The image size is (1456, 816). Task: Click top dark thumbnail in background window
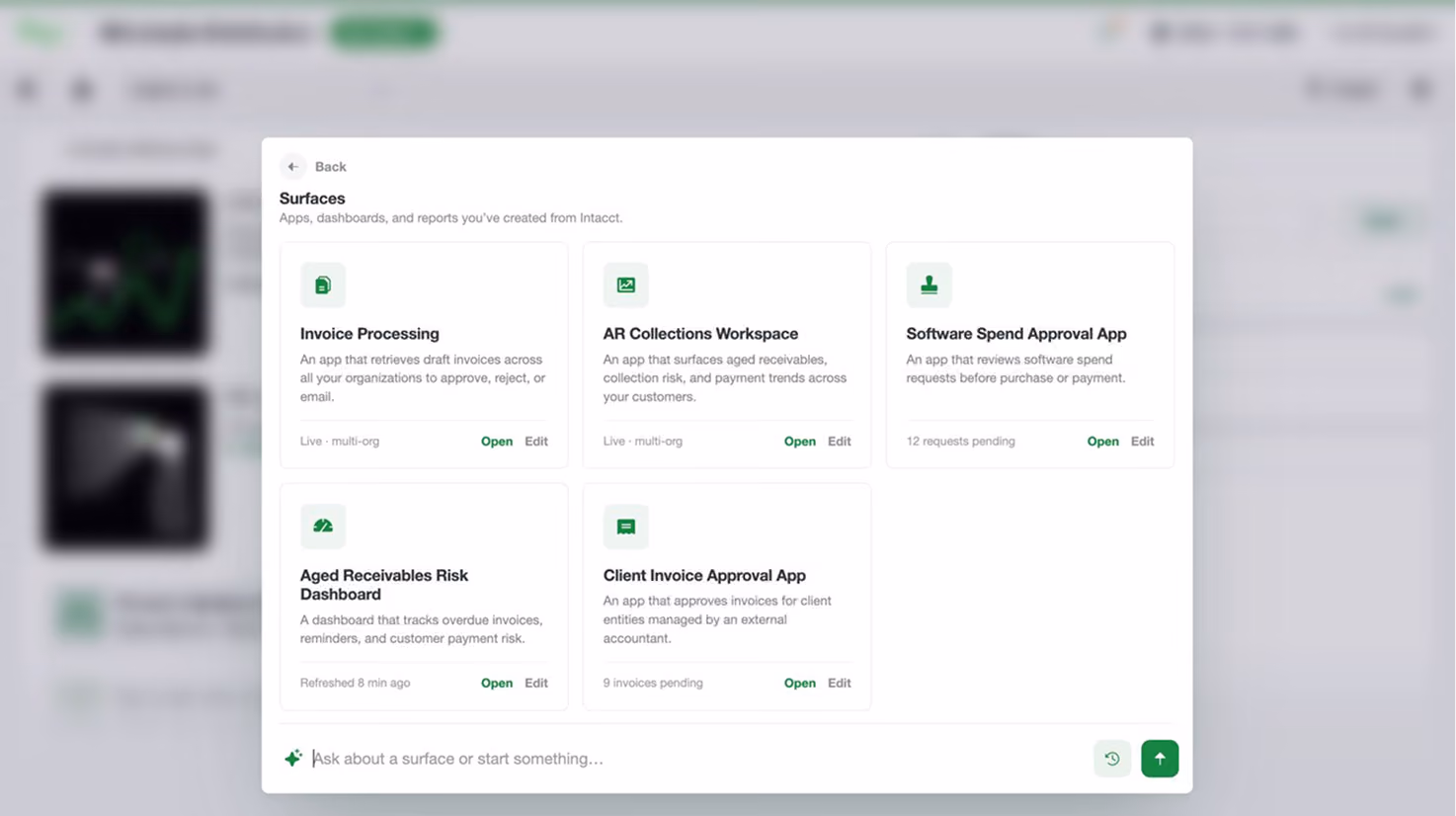point(125,273)
